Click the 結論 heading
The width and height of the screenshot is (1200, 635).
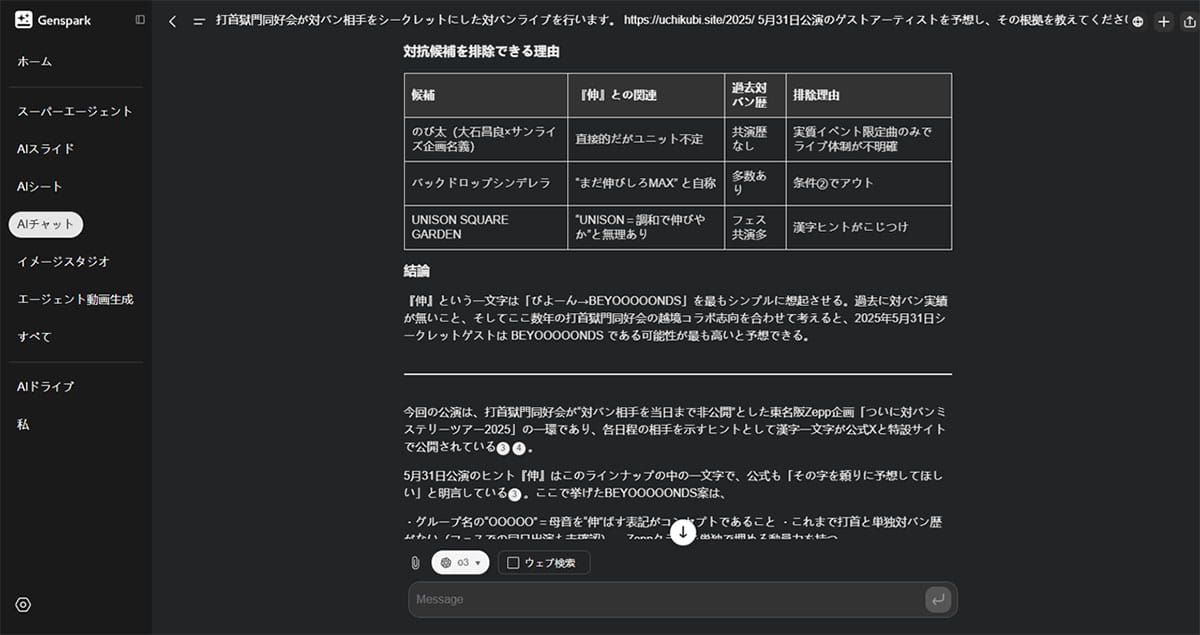tap(417, 271)
